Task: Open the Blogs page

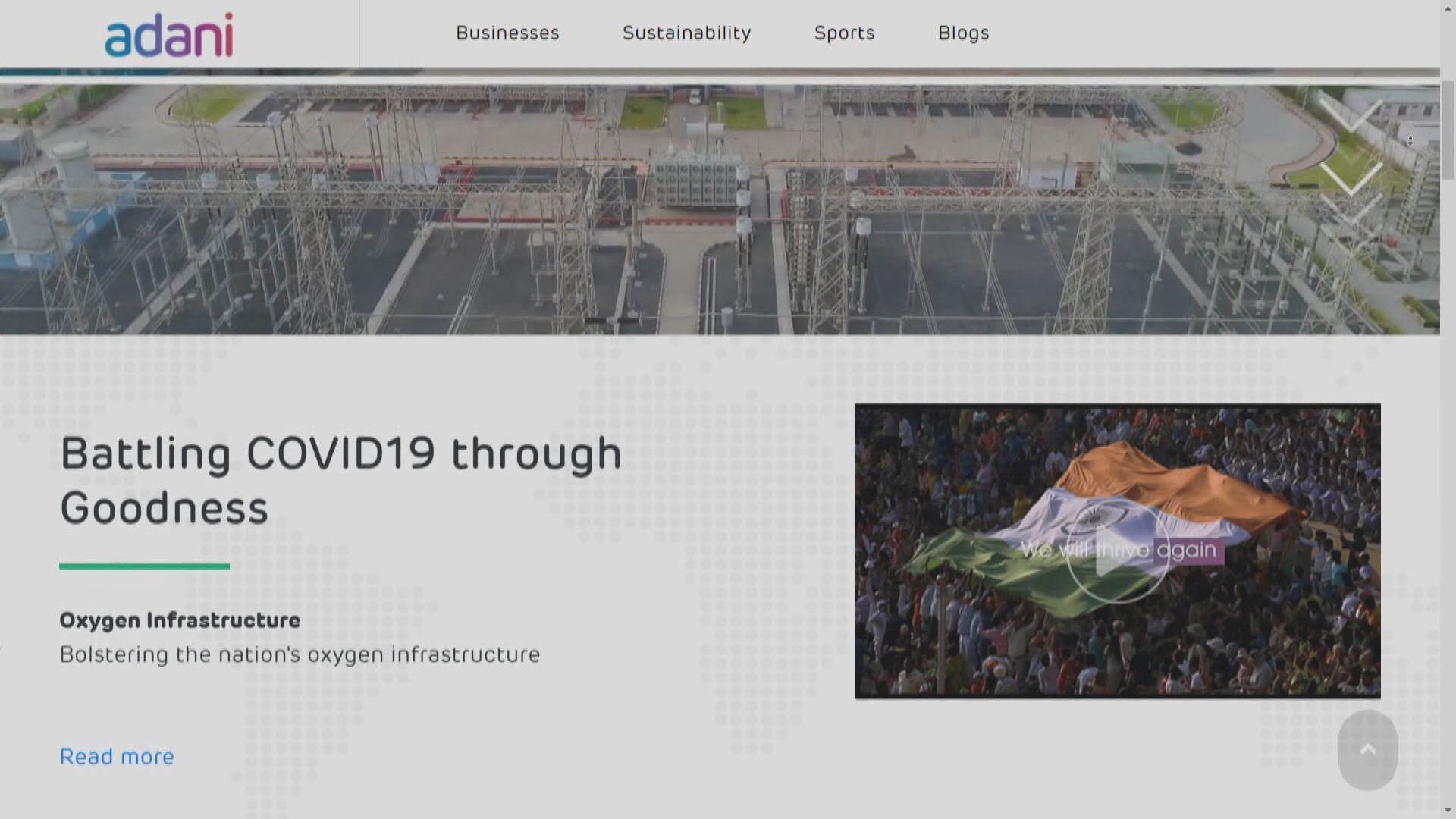Action: tap(963, 33)
